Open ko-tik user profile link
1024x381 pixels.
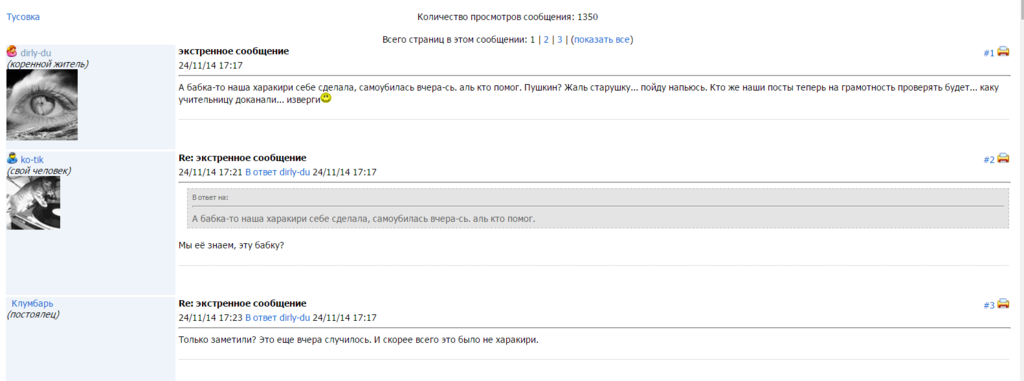tap(32, 159)
